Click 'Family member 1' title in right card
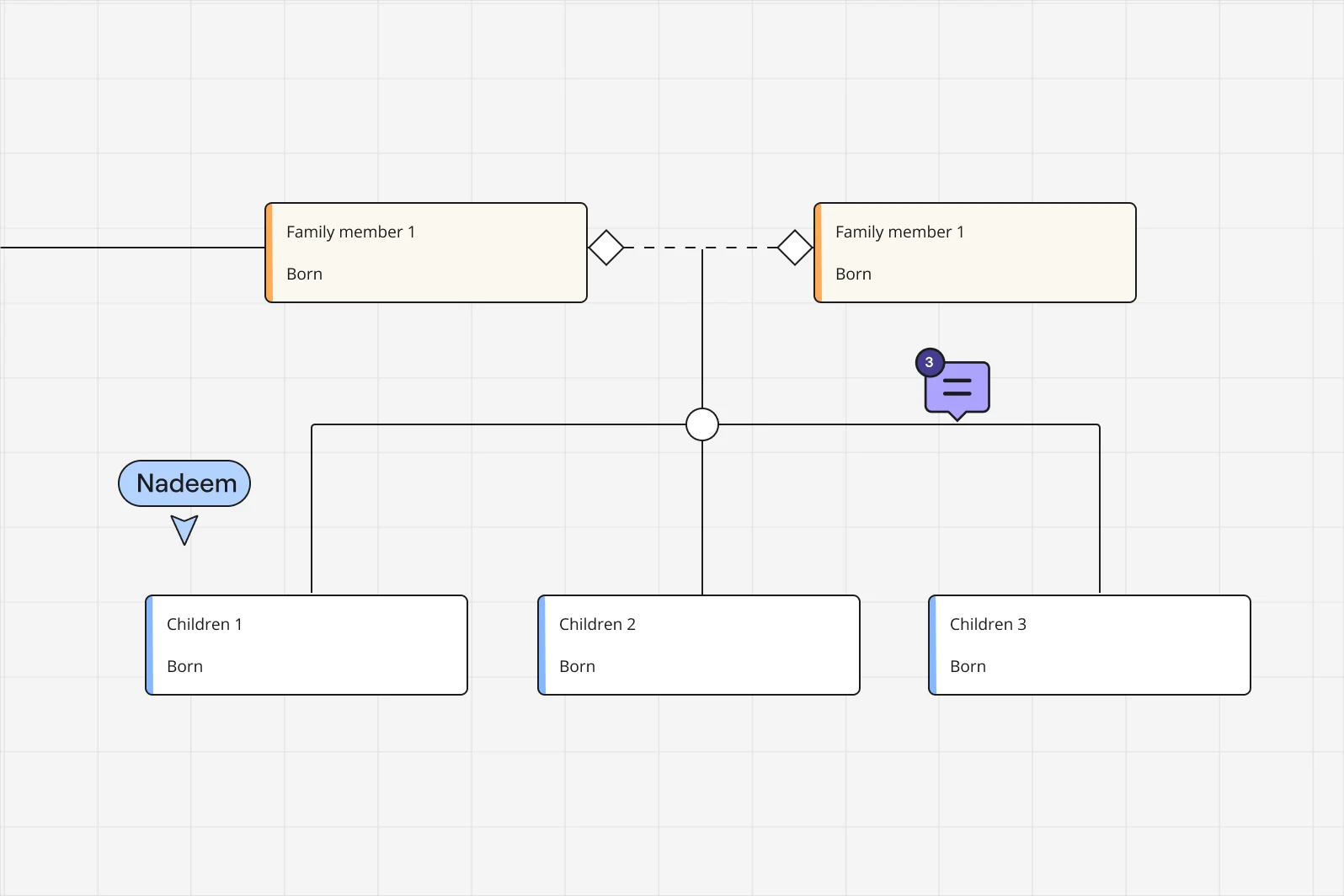 click(x=899, y=232)
